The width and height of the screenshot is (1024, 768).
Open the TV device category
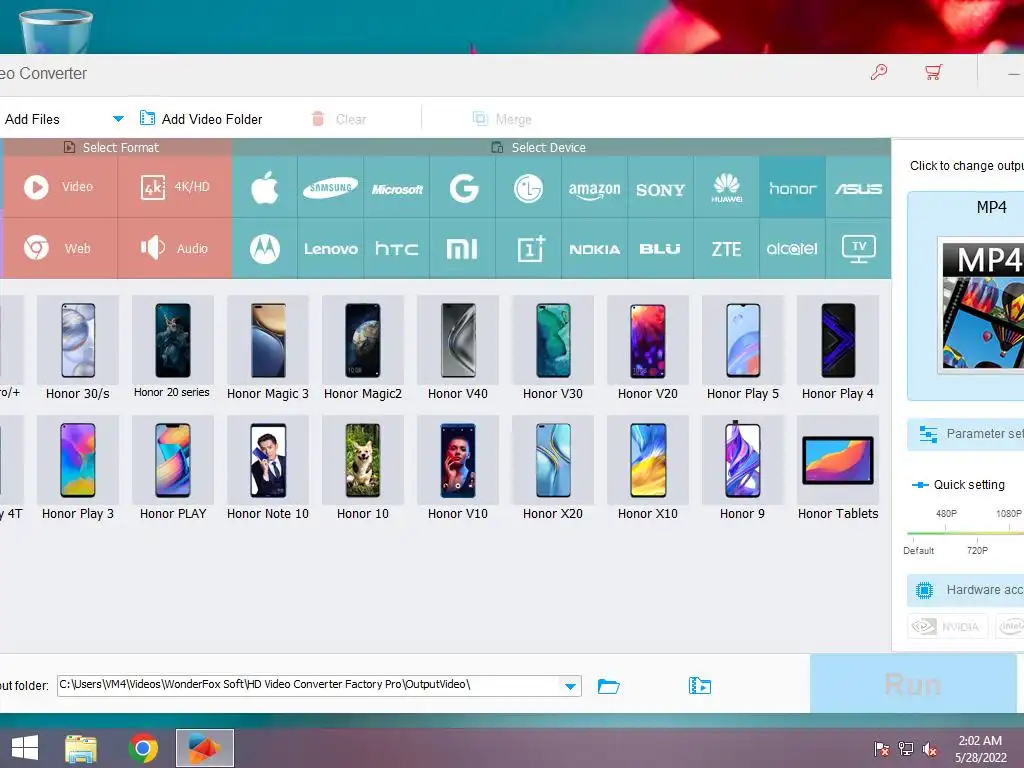pos(858,249)
